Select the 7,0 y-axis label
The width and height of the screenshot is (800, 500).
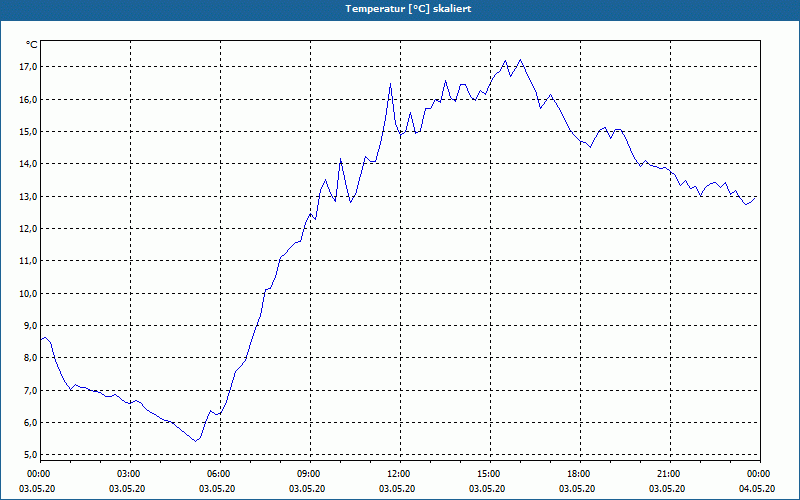pos(31,390)
